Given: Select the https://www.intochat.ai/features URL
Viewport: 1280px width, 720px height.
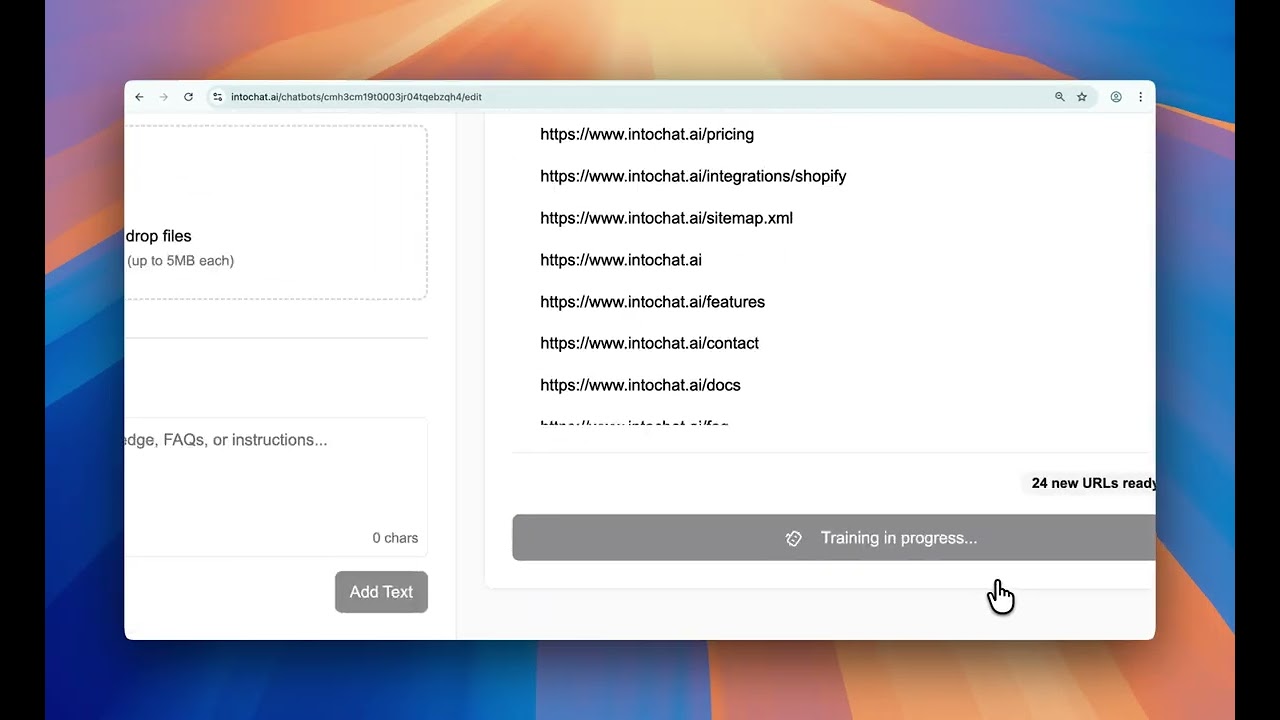Looking at the screenshot, I should coord(652,302).
